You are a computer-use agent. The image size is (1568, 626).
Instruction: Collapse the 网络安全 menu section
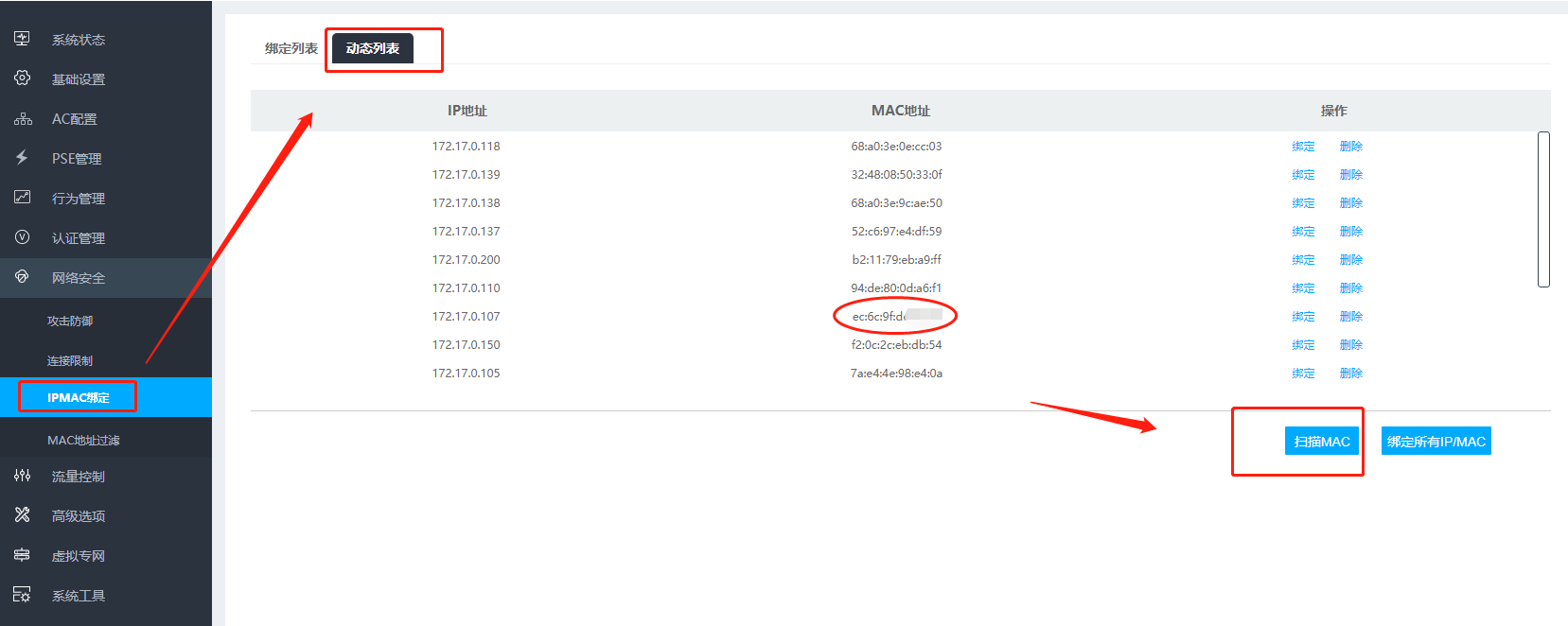79,278
